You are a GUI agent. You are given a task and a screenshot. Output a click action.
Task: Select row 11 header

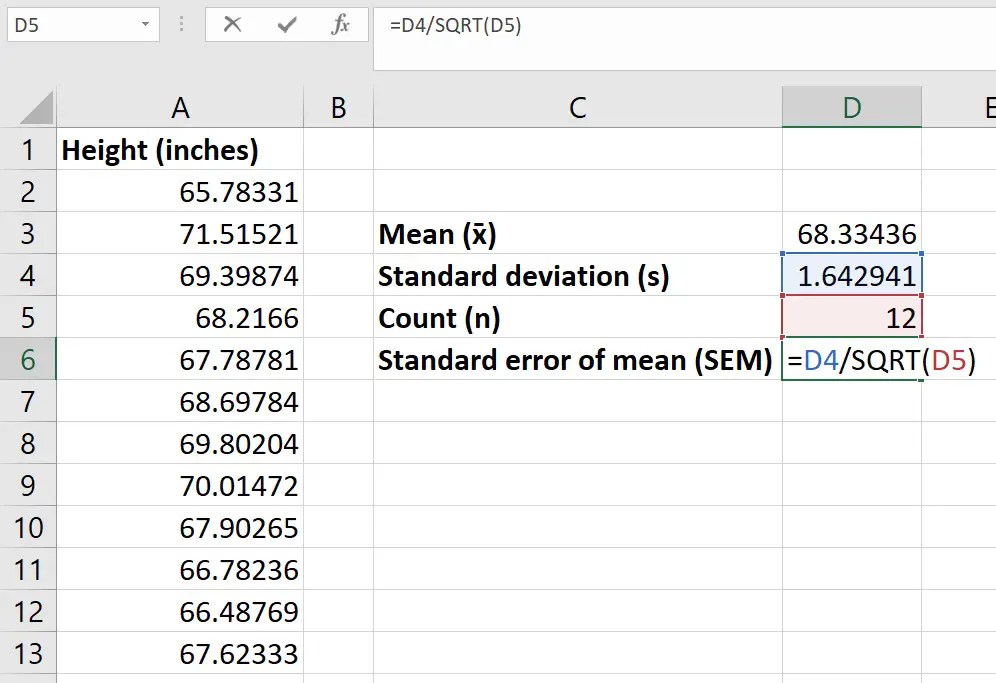(28, 569)
